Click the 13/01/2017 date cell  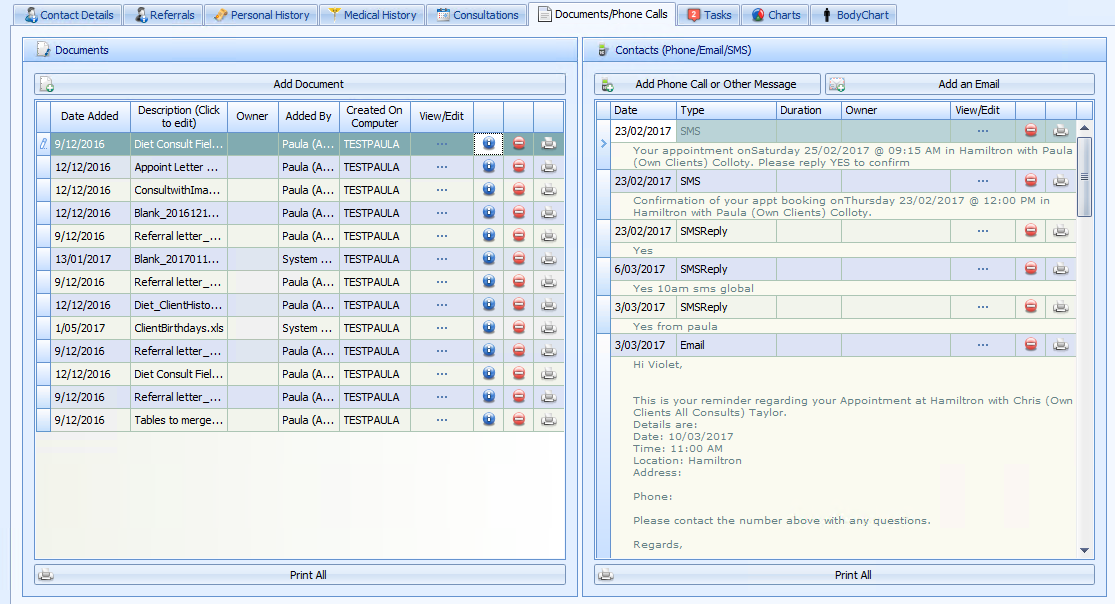coord(90,258)
